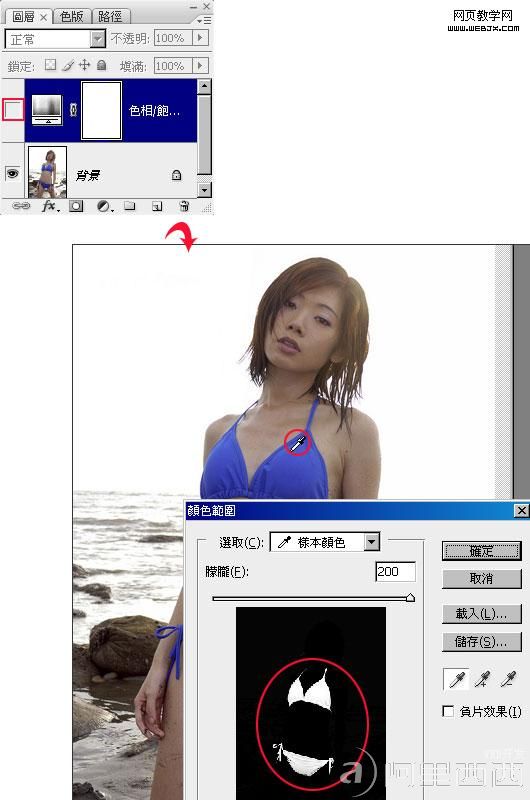
Task: Click the 確定 button
Action: pos(482,551)
